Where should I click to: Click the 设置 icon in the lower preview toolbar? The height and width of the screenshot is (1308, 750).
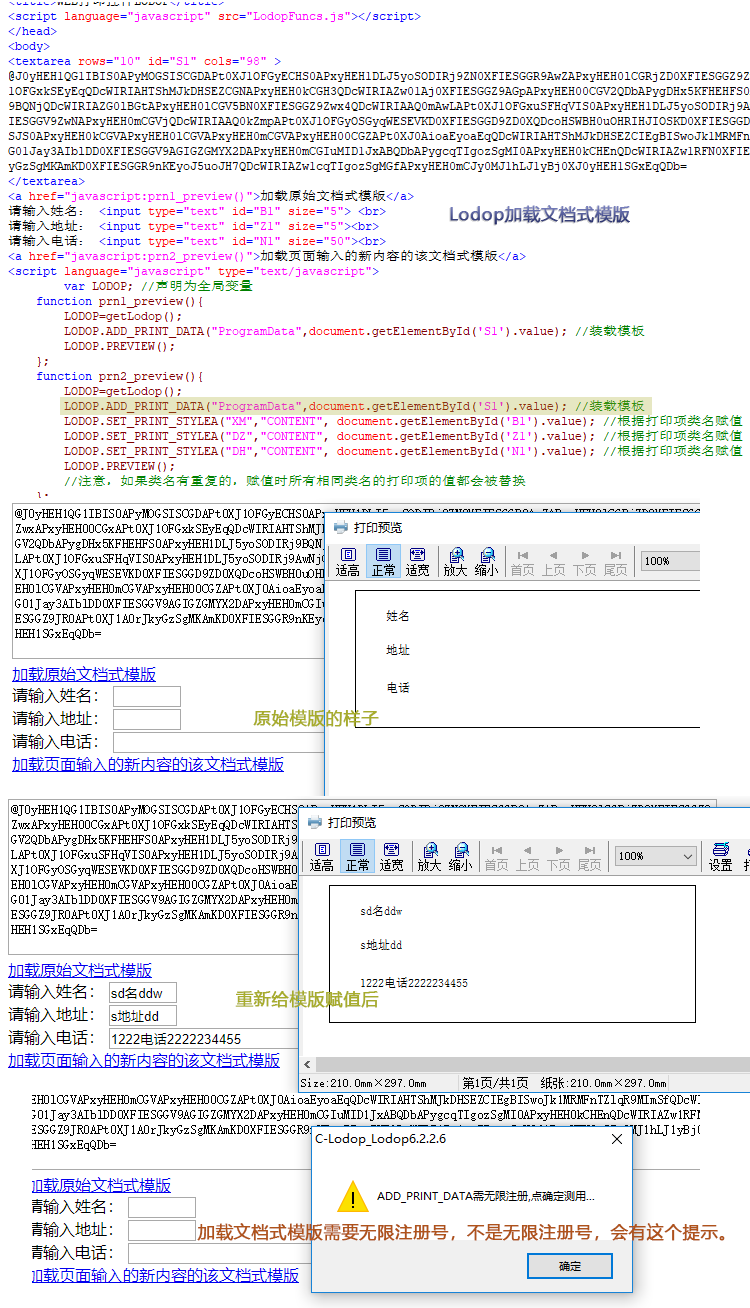720,856
